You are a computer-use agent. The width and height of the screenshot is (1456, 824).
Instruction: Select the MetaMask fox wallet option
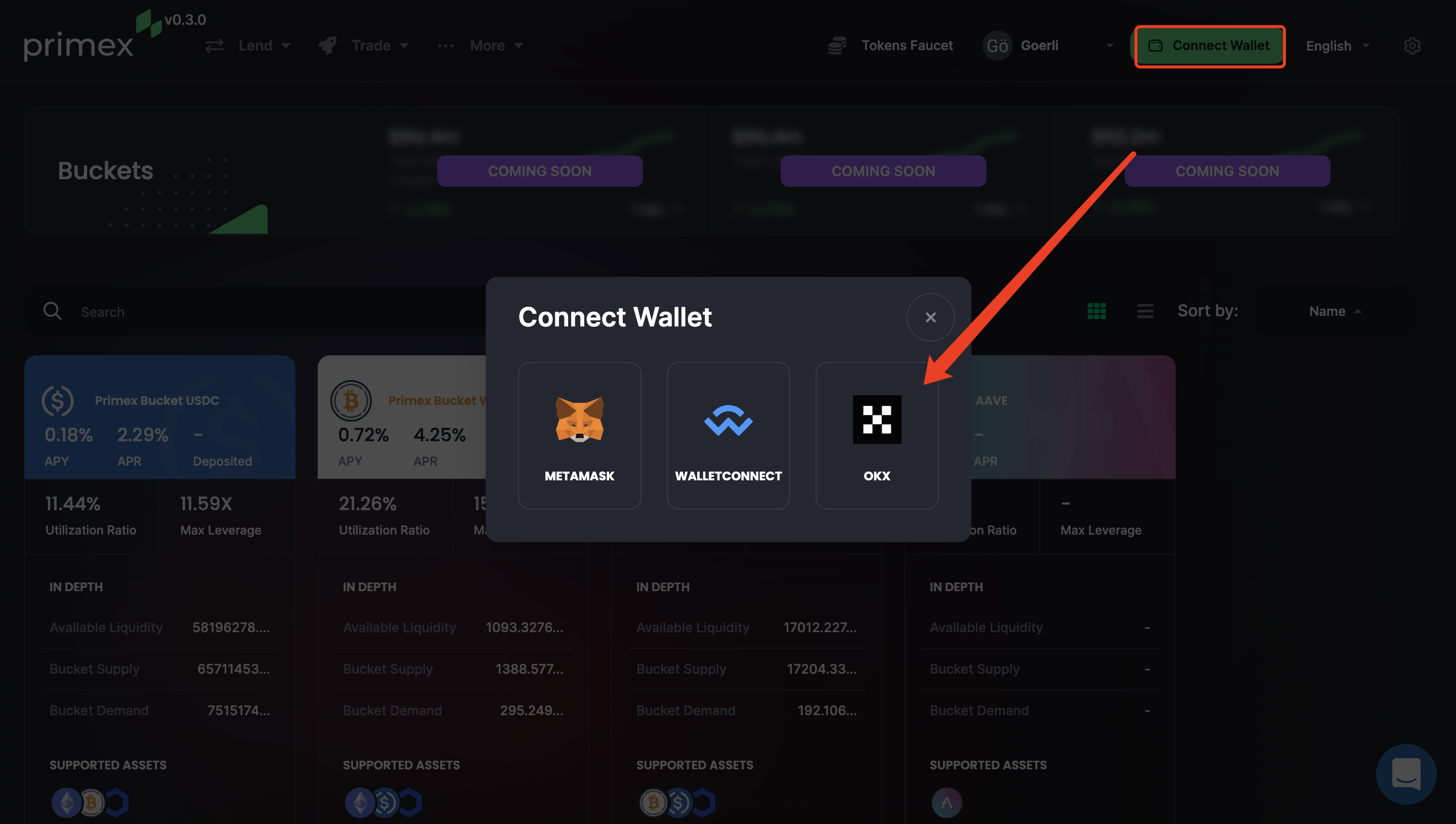(x=579, y=435)
